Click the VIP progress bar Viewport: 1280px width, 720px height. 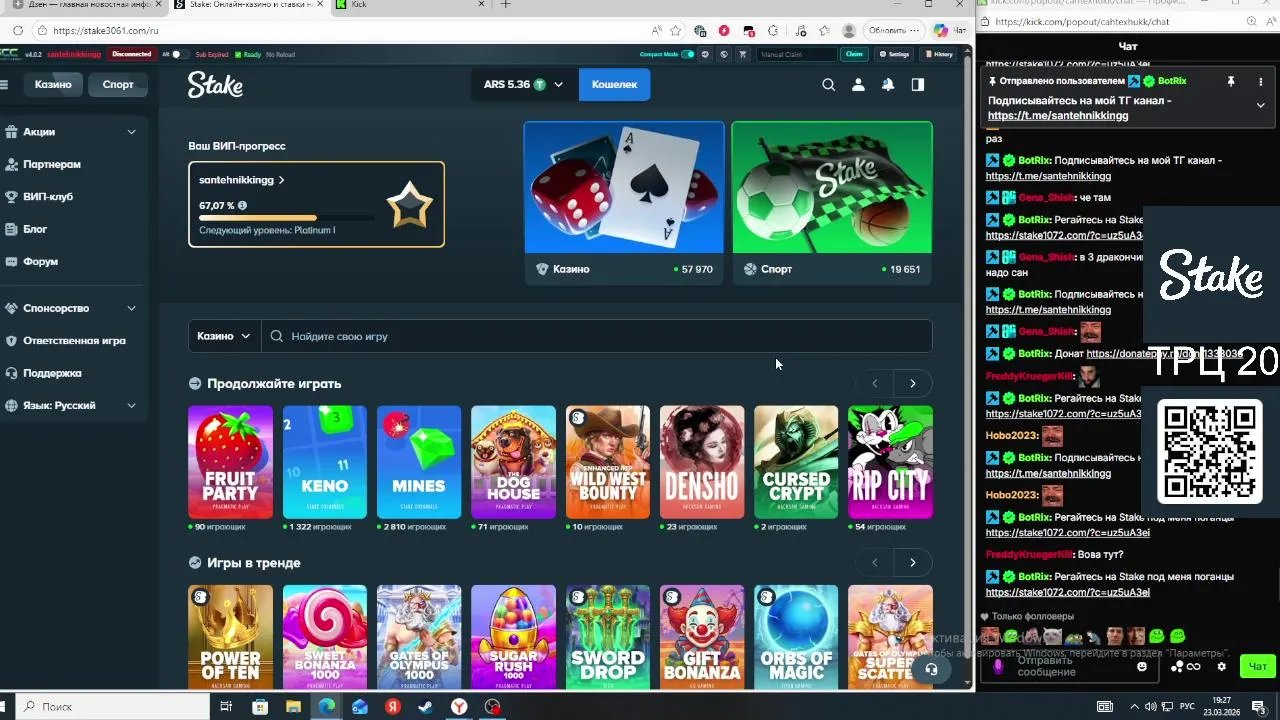point(286,218)
